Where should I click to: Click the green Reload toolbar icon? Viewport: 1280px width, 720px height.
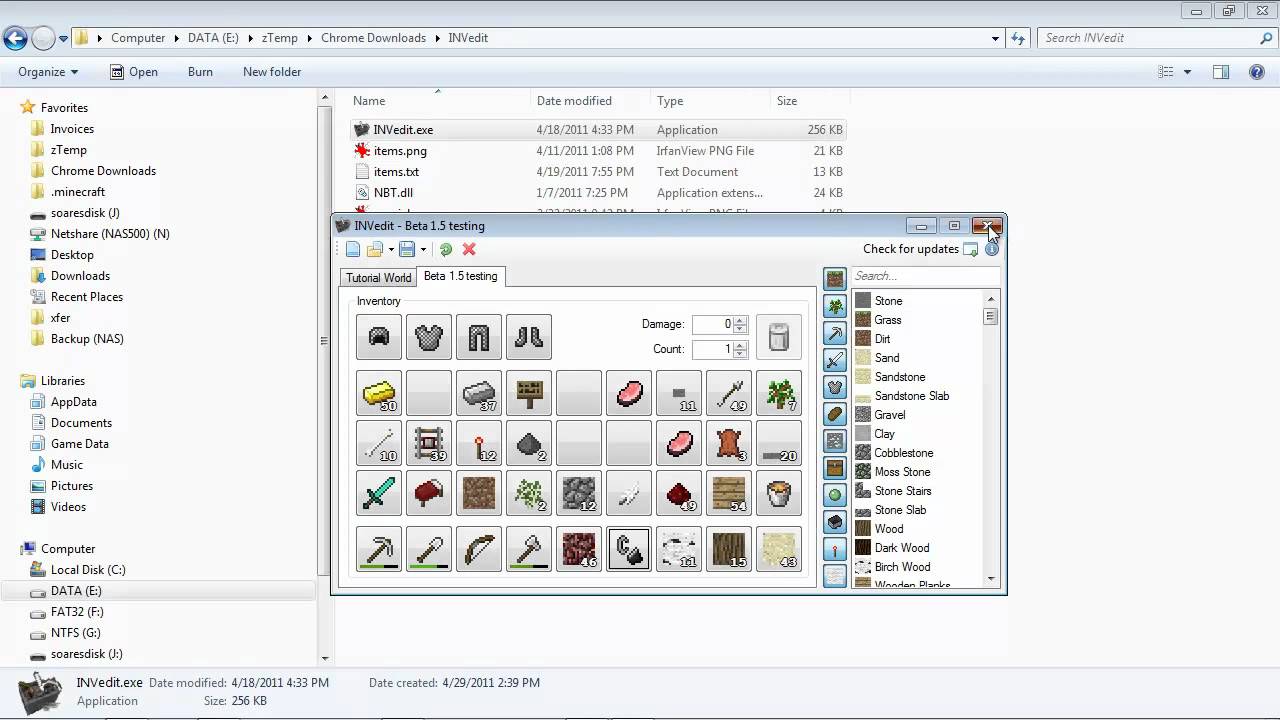[446, 249]
